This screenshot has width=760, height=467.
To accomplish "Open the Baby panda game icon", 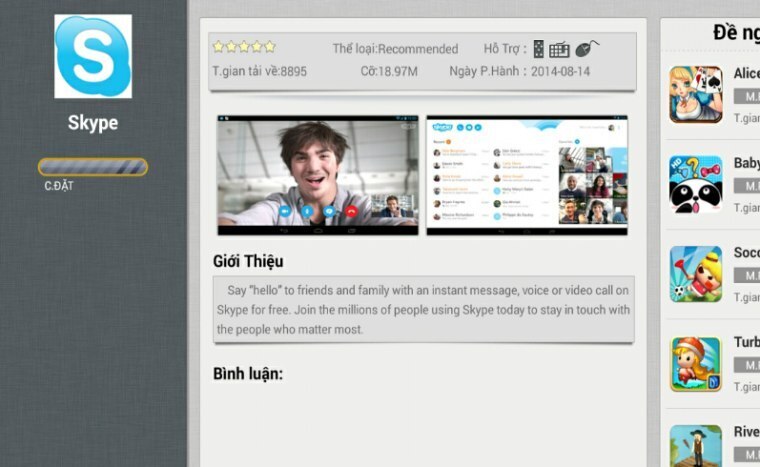I will point(696,184).
